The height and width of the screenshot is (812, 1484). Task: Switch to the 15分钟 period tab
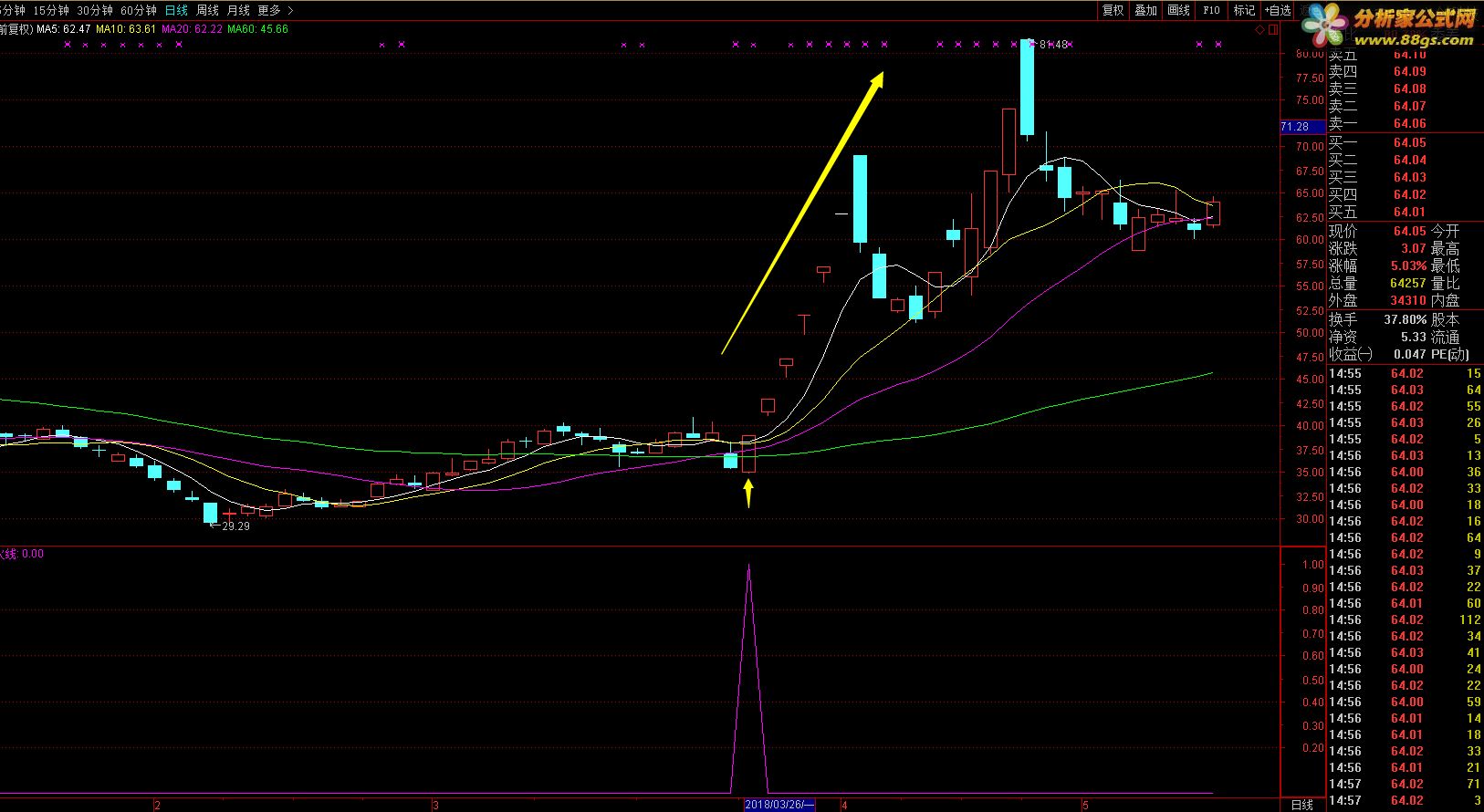click(x=50, y=10)
